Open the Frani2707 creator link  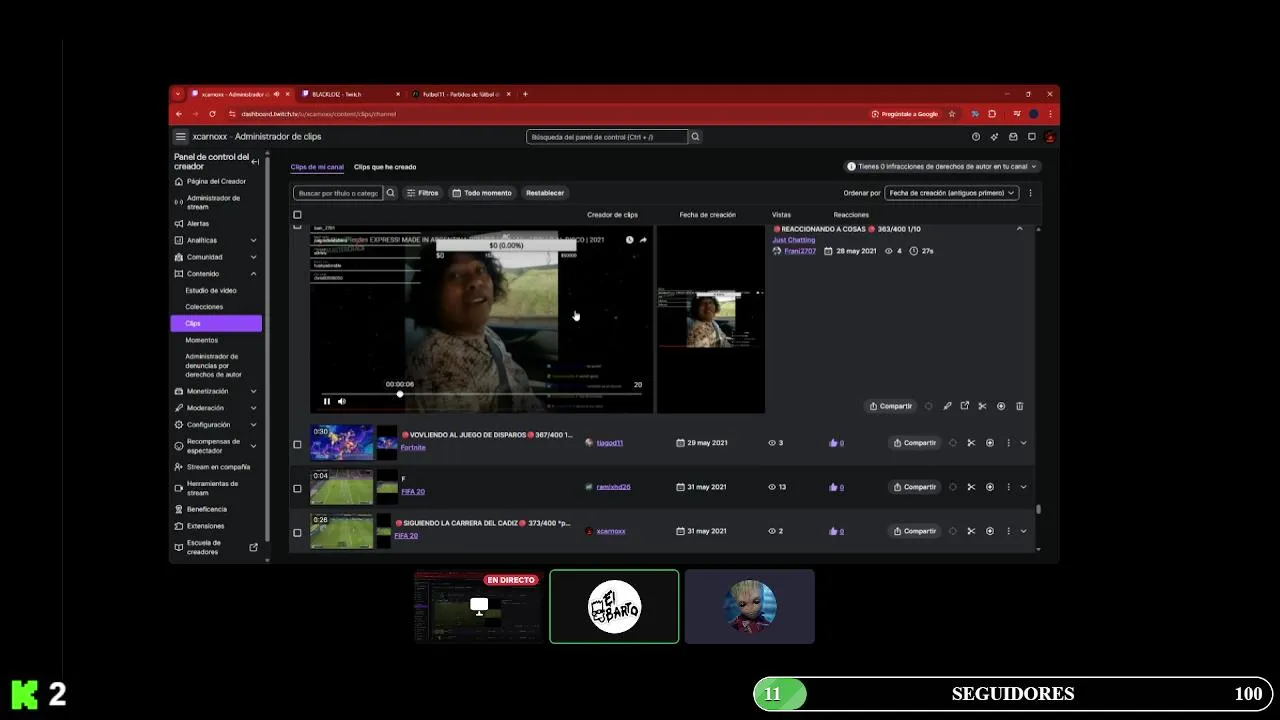tap(800, 251)
